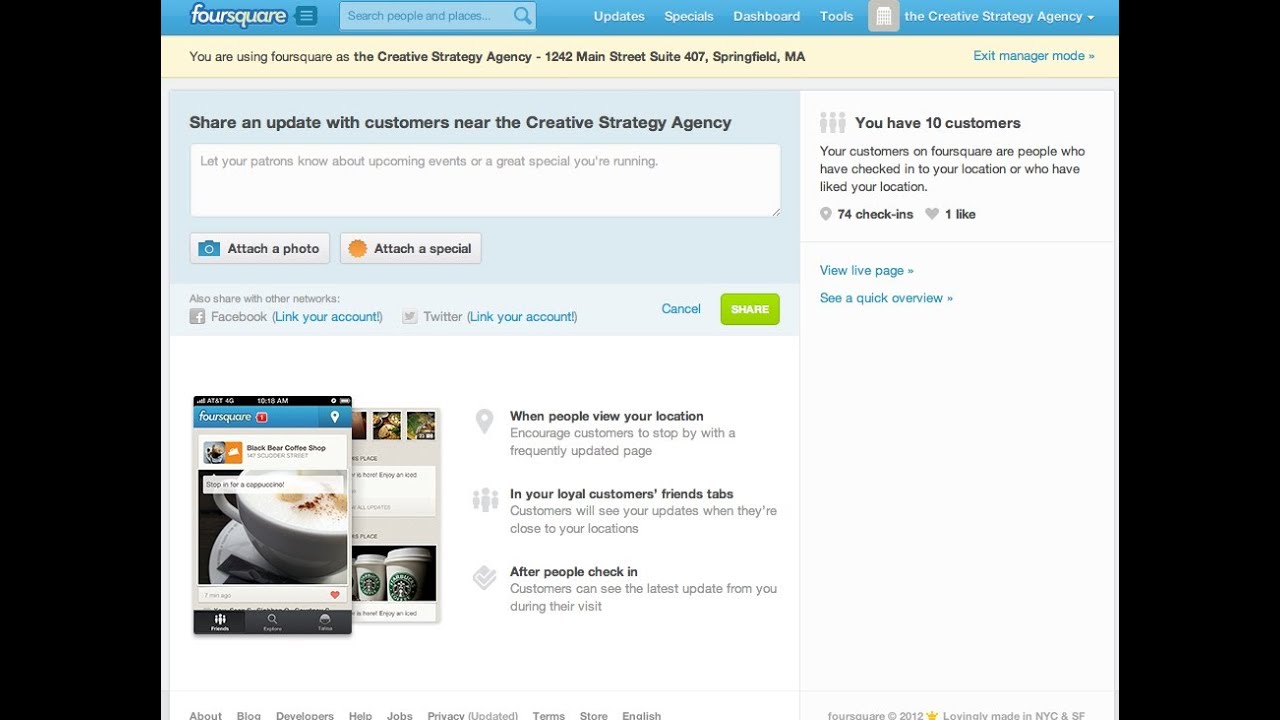Exit manager mode
Screen dimensions: 1280x720
tap(1034, 56)
